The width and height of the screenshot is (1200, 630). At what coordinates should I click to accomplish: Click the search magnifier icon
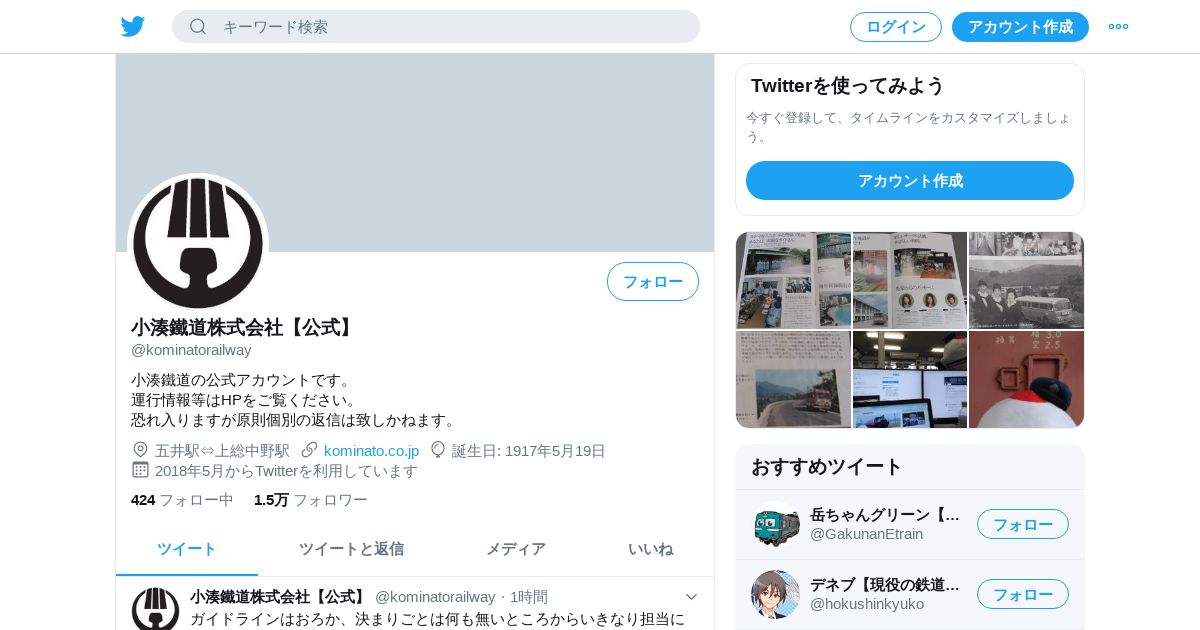point(198,27)
